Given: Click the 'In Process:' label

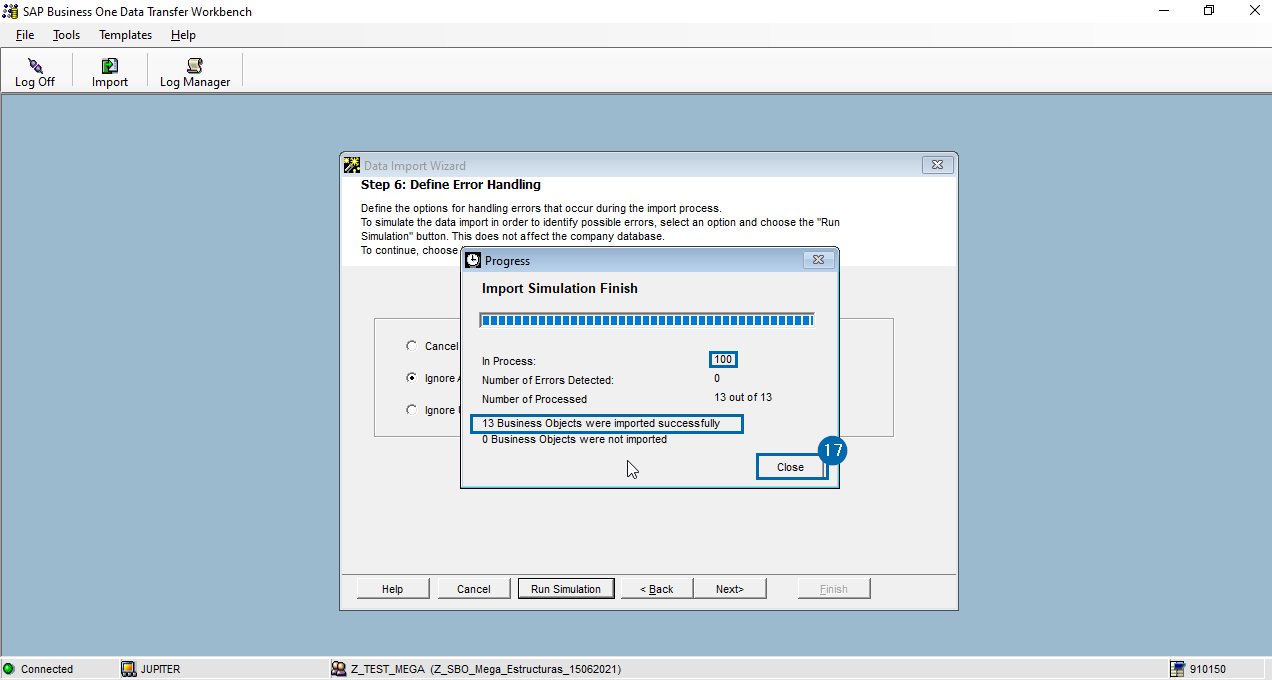Looking at the screenshot, I should tap(509, 361).
